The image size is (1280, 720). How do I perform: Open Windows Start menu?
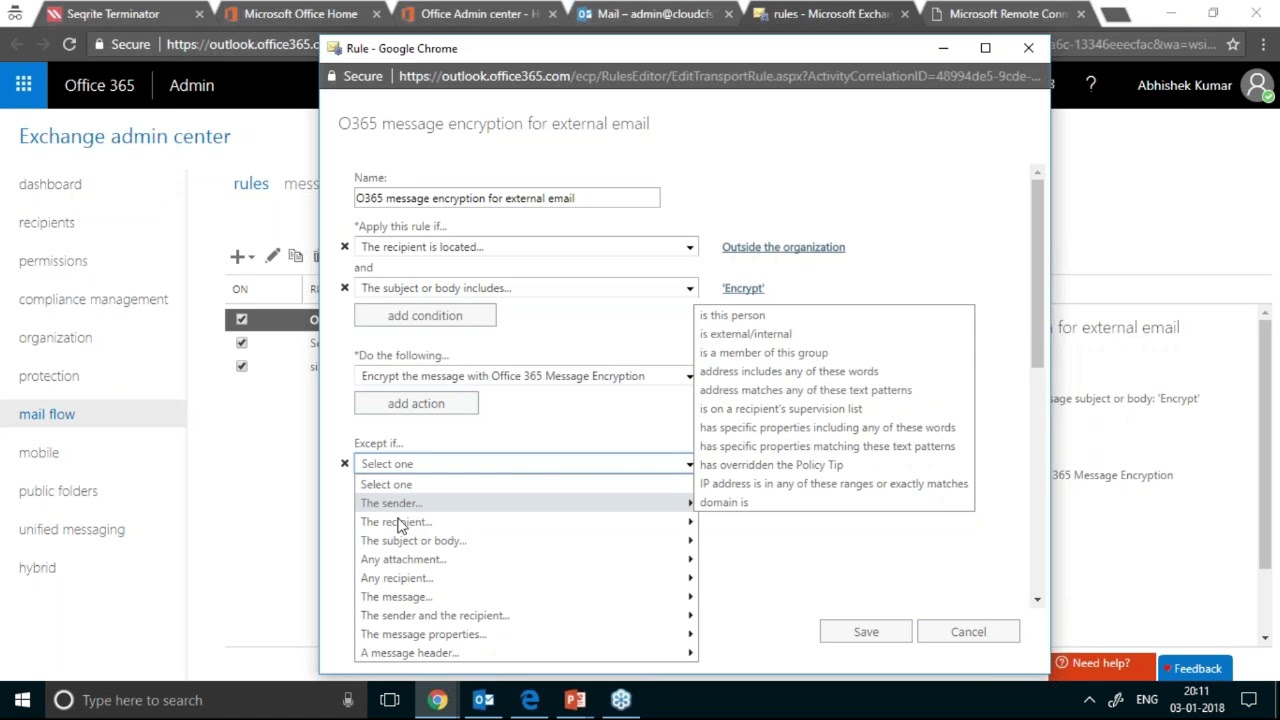click(x=22, y=700)
